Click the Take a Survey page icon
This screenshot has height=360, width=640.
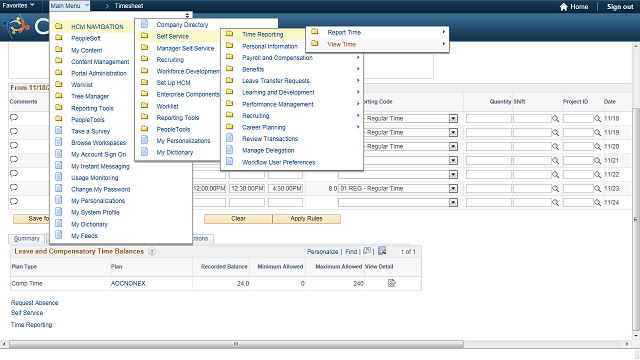(59, 131)
